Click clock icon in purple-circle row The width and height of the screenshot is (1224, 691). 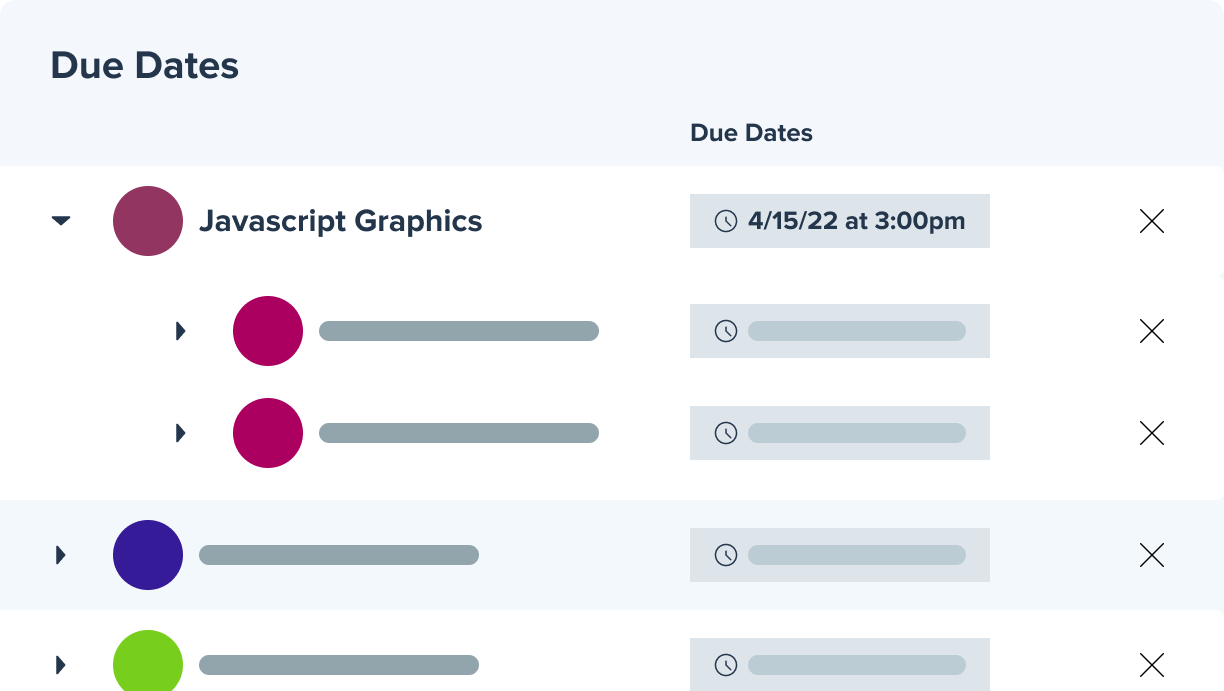pyautogui.click(x=726, y=555)
